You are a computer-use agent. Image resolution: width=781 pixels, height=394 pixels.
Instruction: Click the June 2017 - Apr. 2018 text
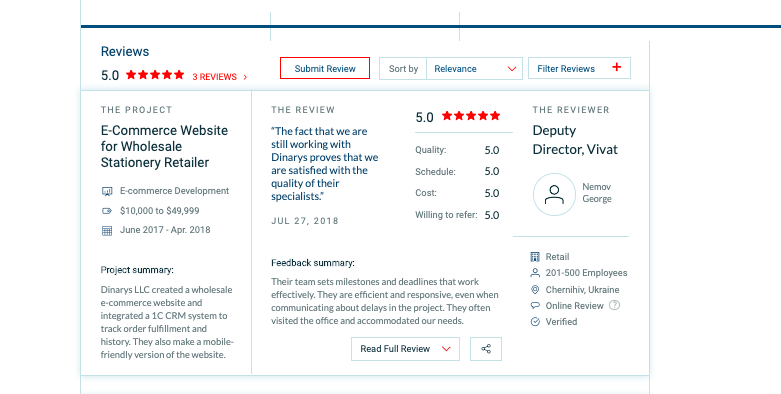tap(165, 230)
